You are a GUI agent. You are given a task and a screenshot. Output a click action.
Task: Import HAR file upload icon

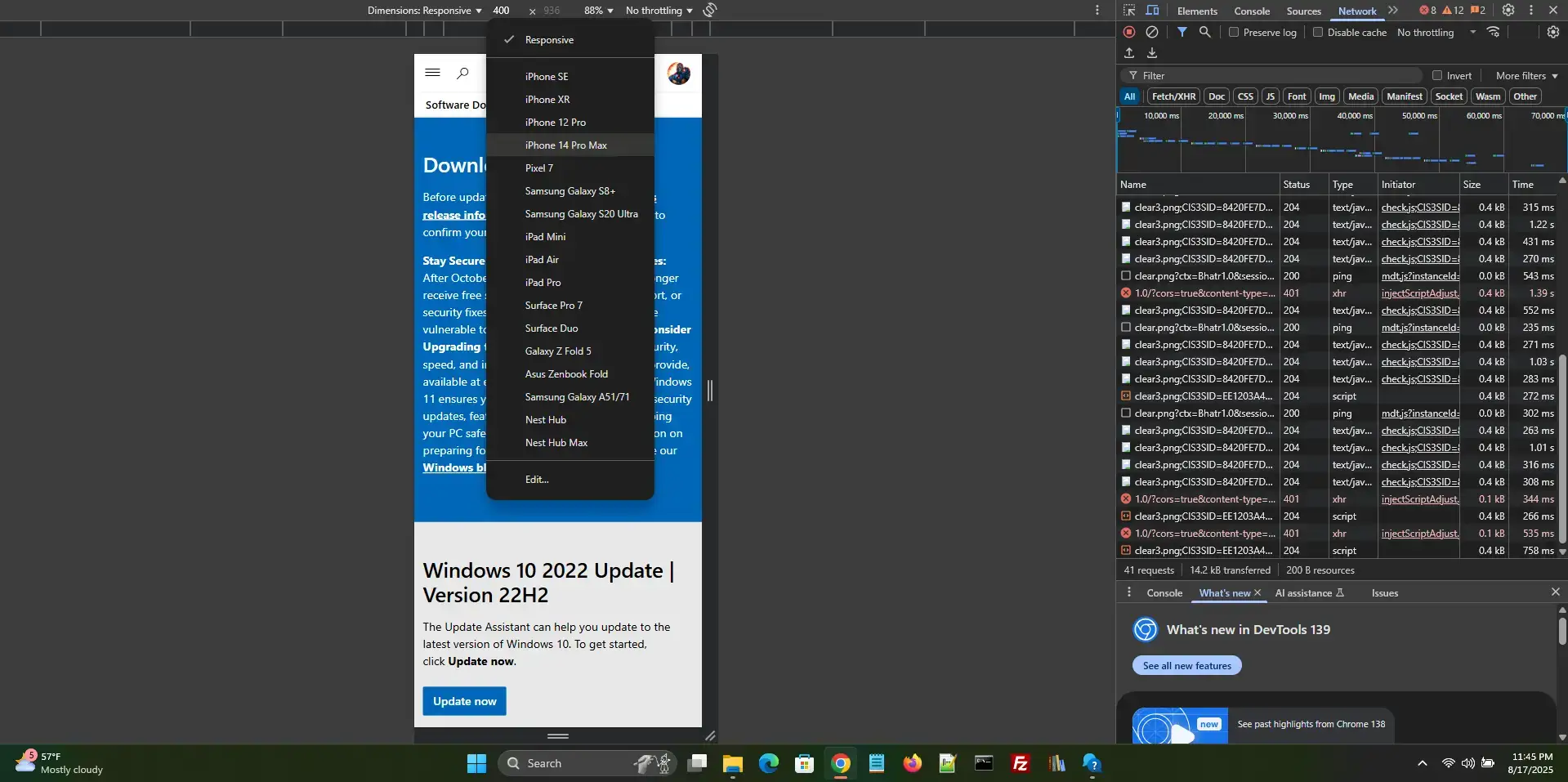(x=1129, y=53)
